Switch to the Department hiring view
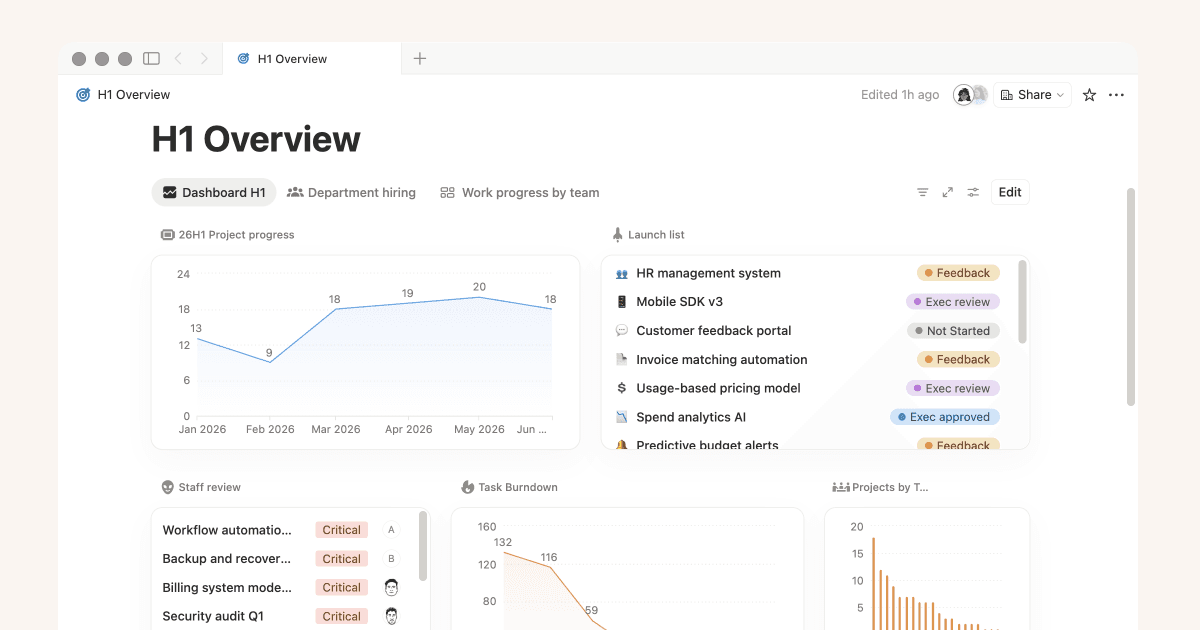Screen dimensions: 1200x630 tap(352, 192)
